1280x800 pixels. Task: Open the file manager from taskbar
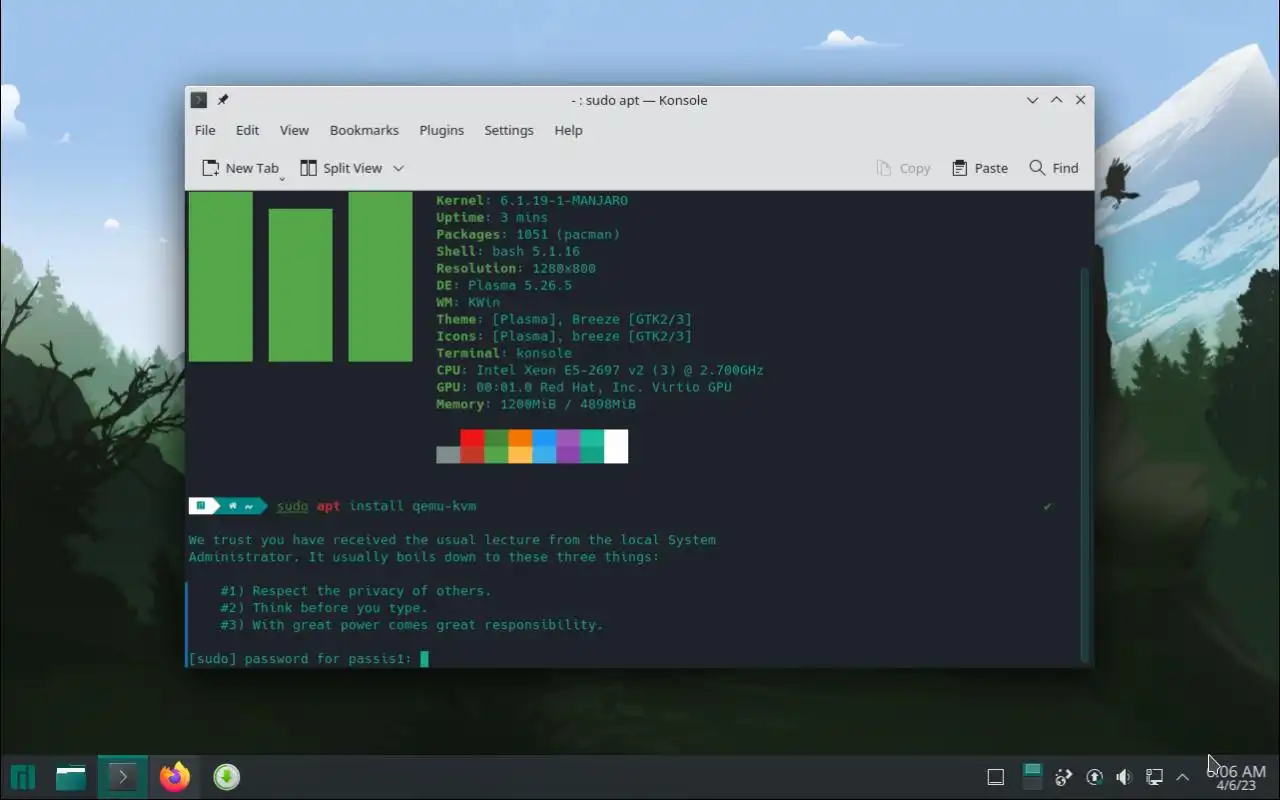point(71,777)
